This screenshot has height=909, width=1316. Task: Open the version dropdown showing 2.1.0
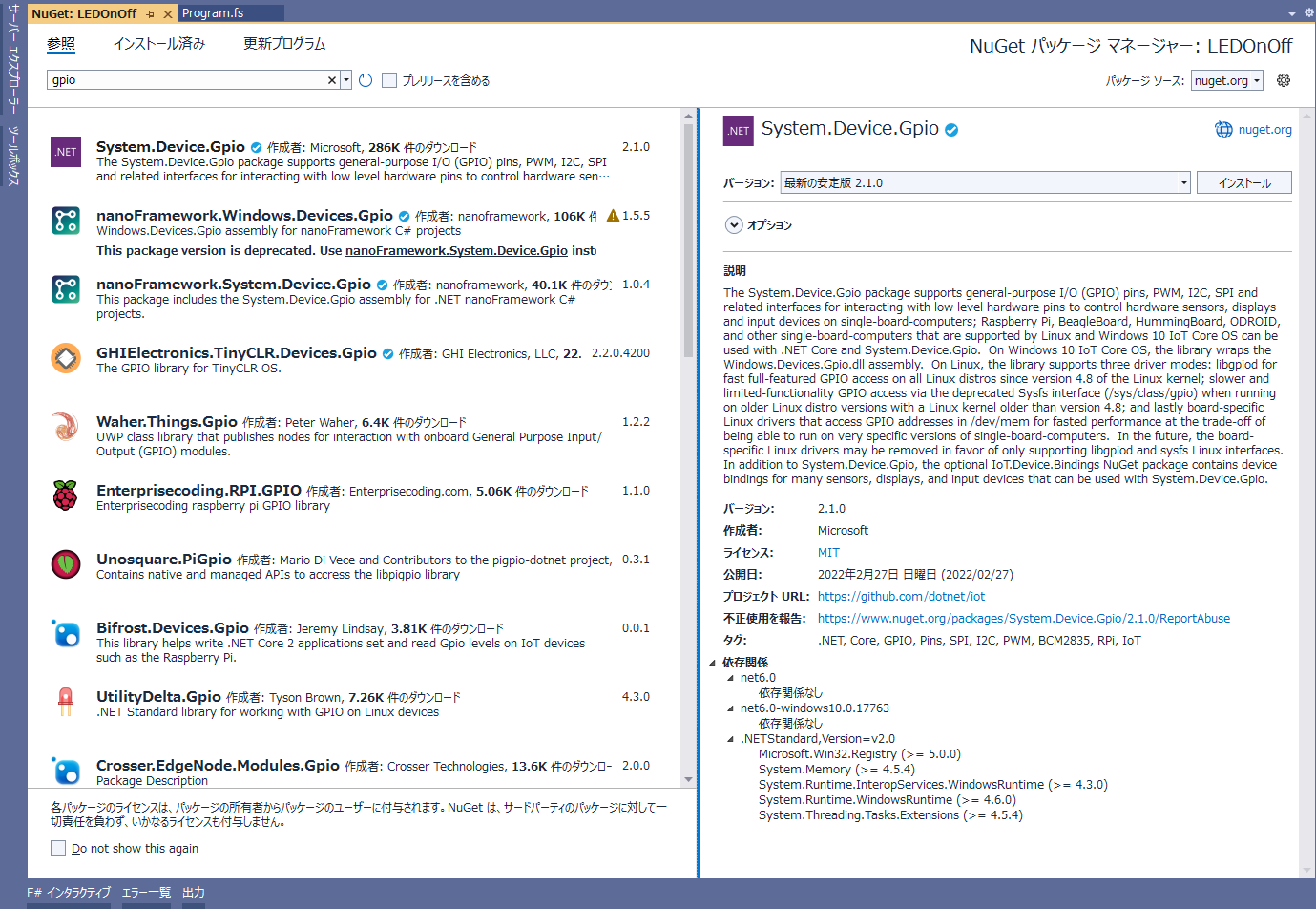[x=985, y=182]
